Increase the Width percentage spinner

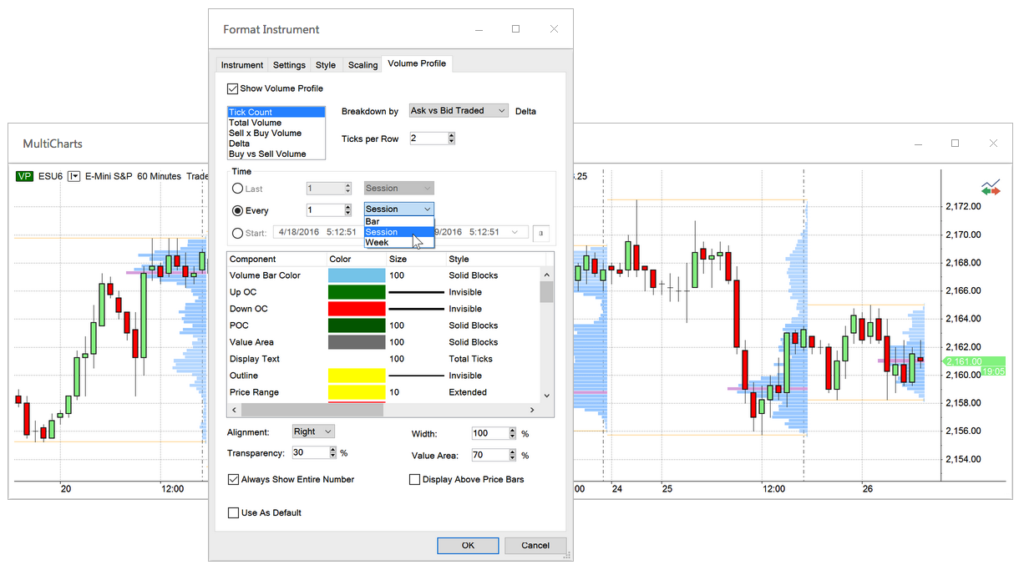tap(513, 430)
